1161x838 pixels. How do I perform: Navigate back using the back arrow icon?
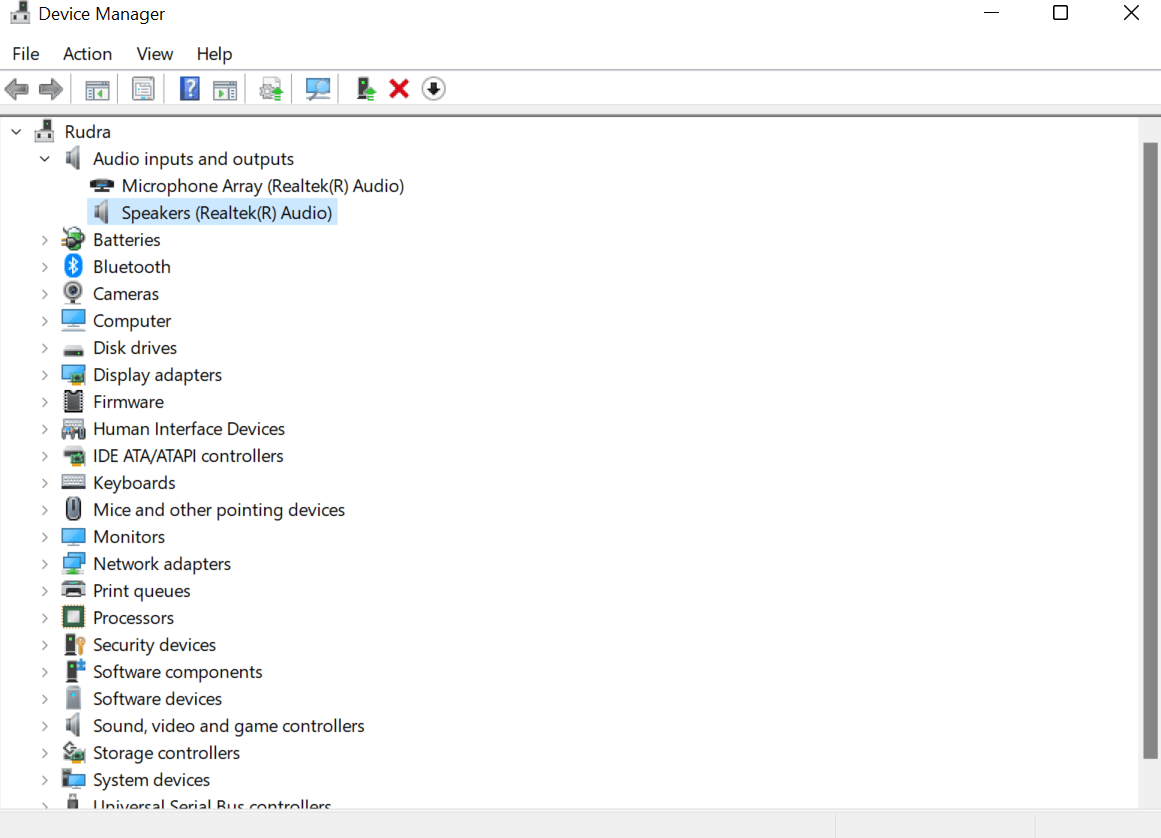tap(16, 88)
